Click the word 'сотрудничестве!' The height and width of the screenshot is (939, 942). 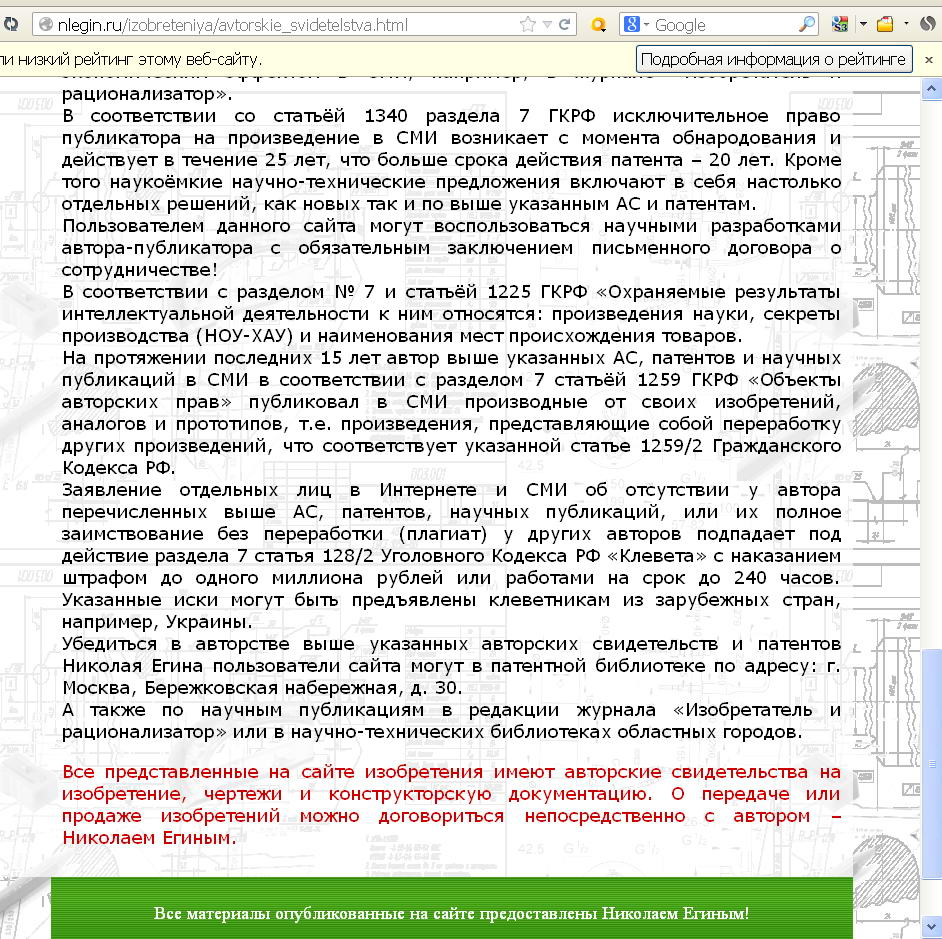click(139, 270)
